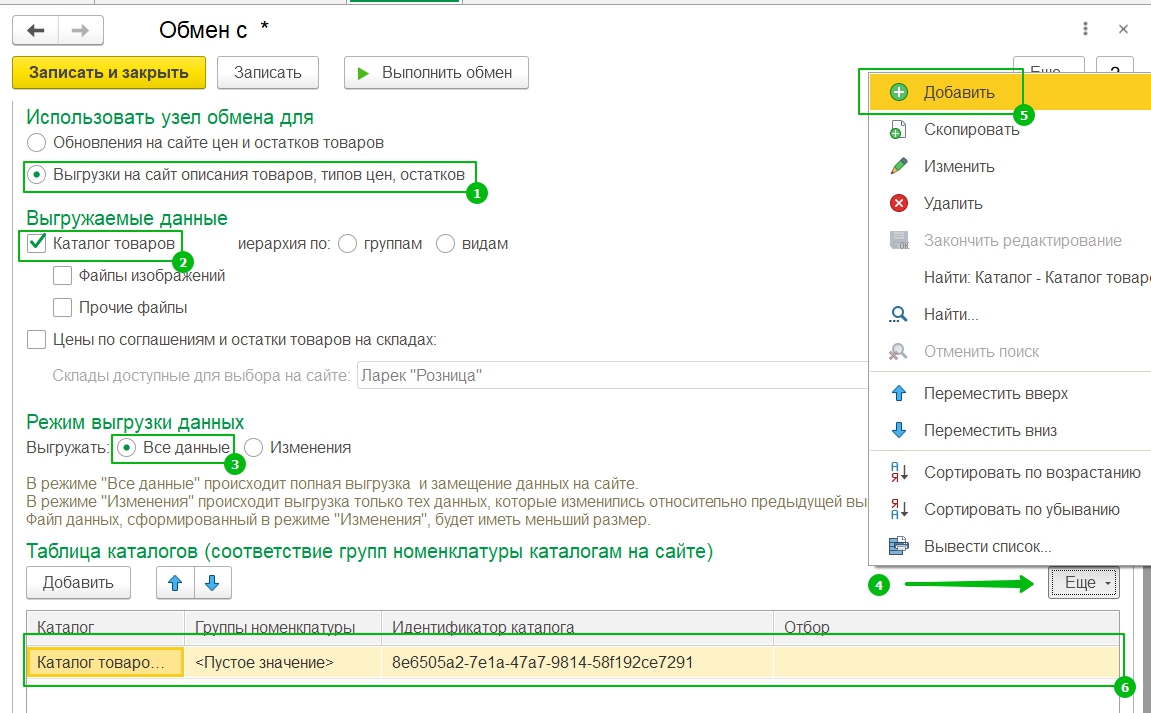Choose Изменить pencil menu entry
The width and height of the screenshot is (1151, 713).
958,167
